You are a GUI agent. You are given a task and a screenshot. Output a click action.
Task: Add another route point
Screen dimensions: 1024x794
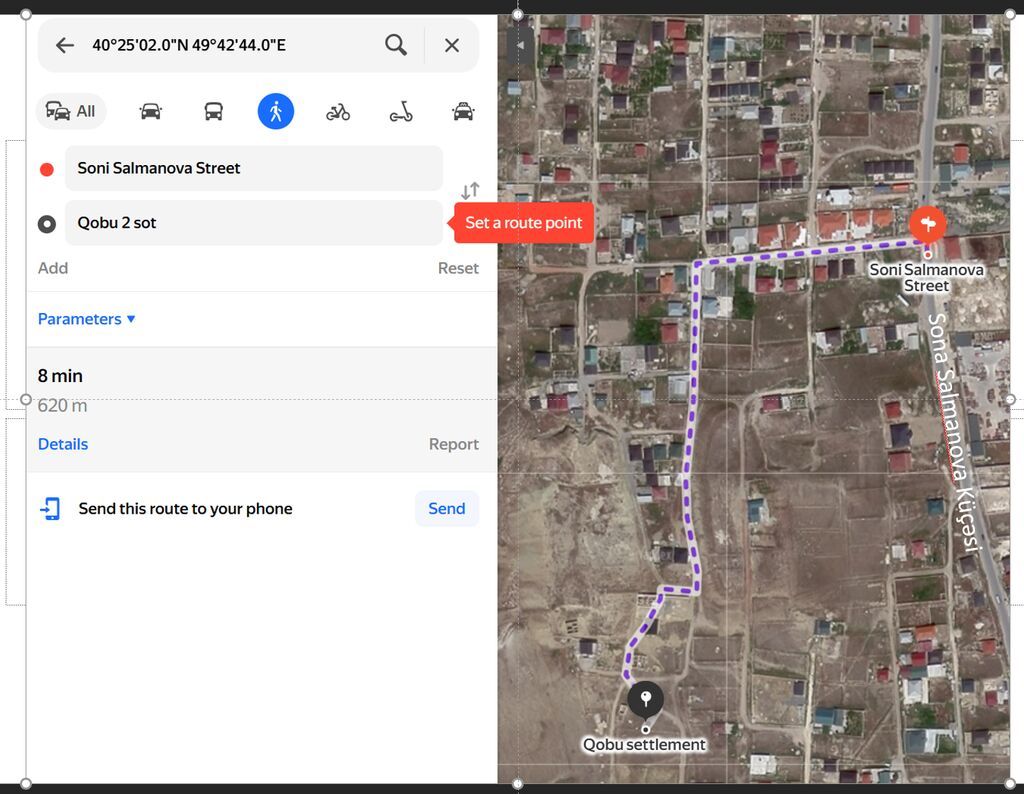53,268
